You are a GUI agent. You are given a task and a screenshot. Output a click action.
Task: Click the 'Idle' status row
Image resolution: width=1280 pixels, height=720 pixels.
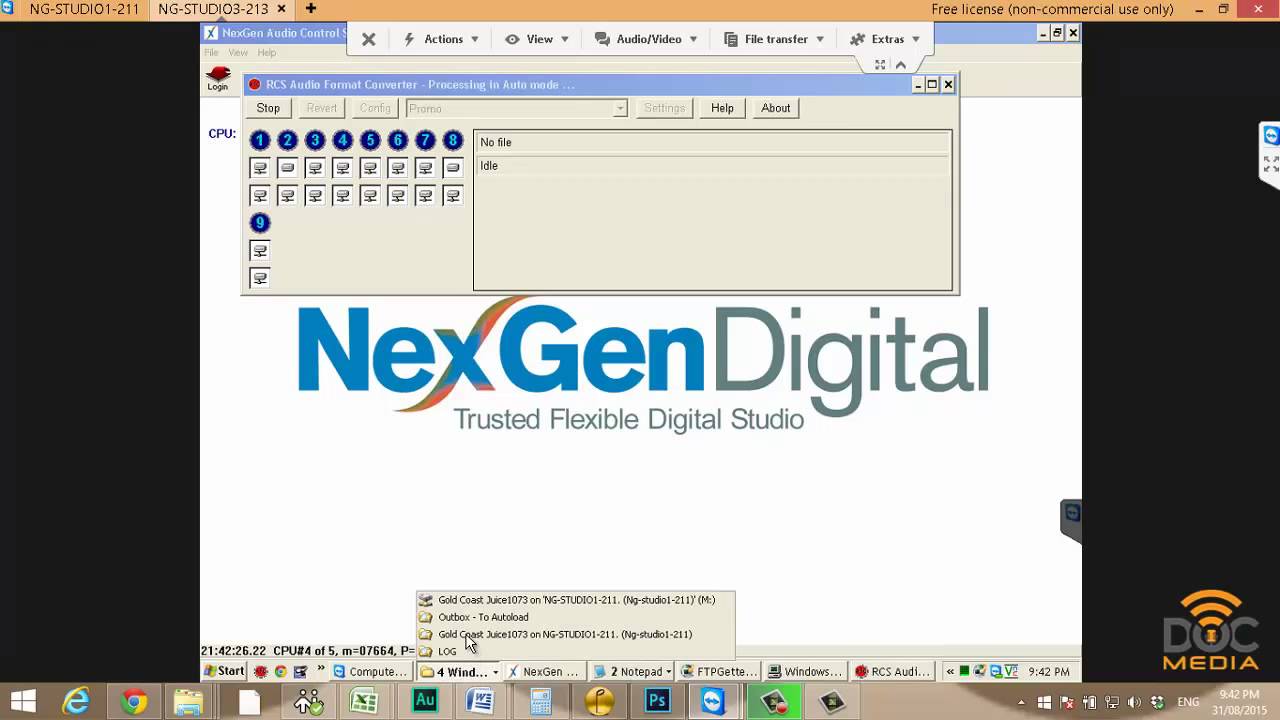click(712, 166)
